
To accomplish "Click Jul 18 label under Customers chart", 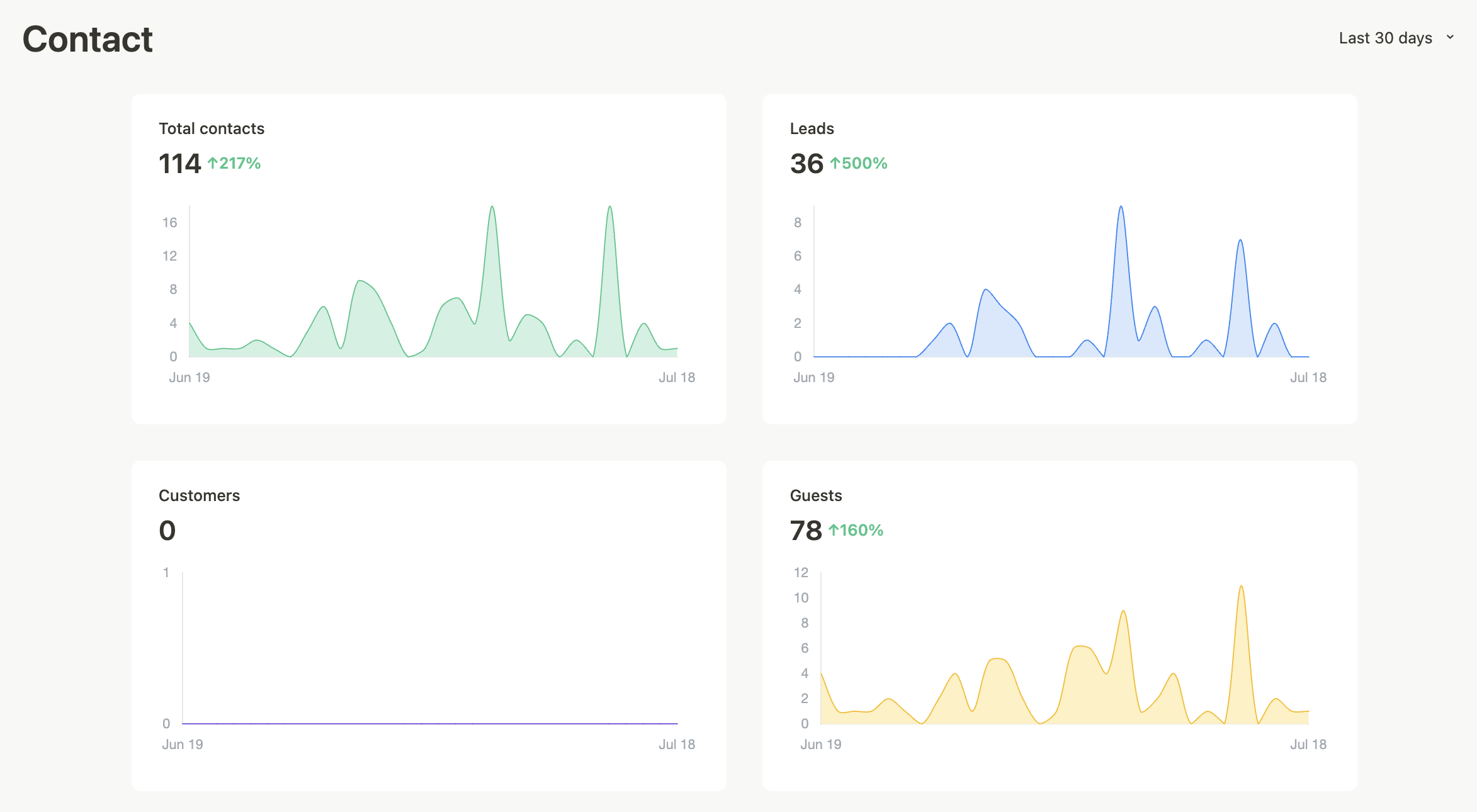I will (677, 744).
